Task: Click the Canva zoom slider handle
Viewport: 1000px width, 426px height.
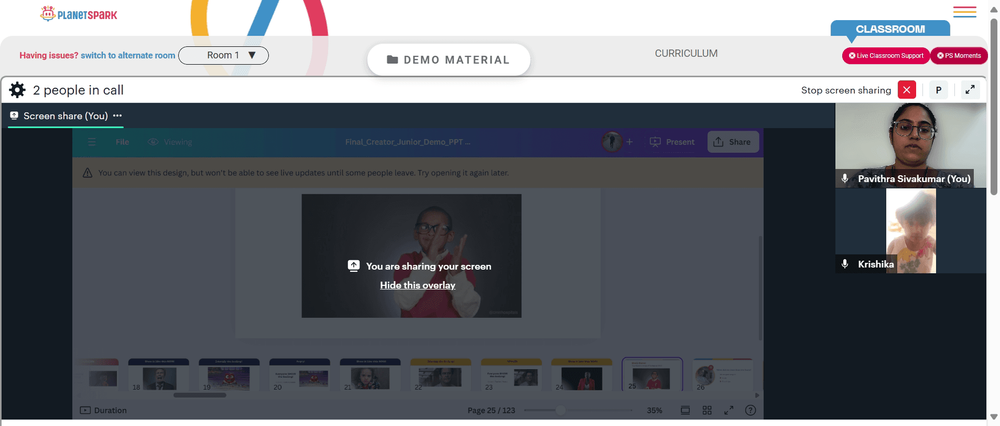Action: [561, 410]
